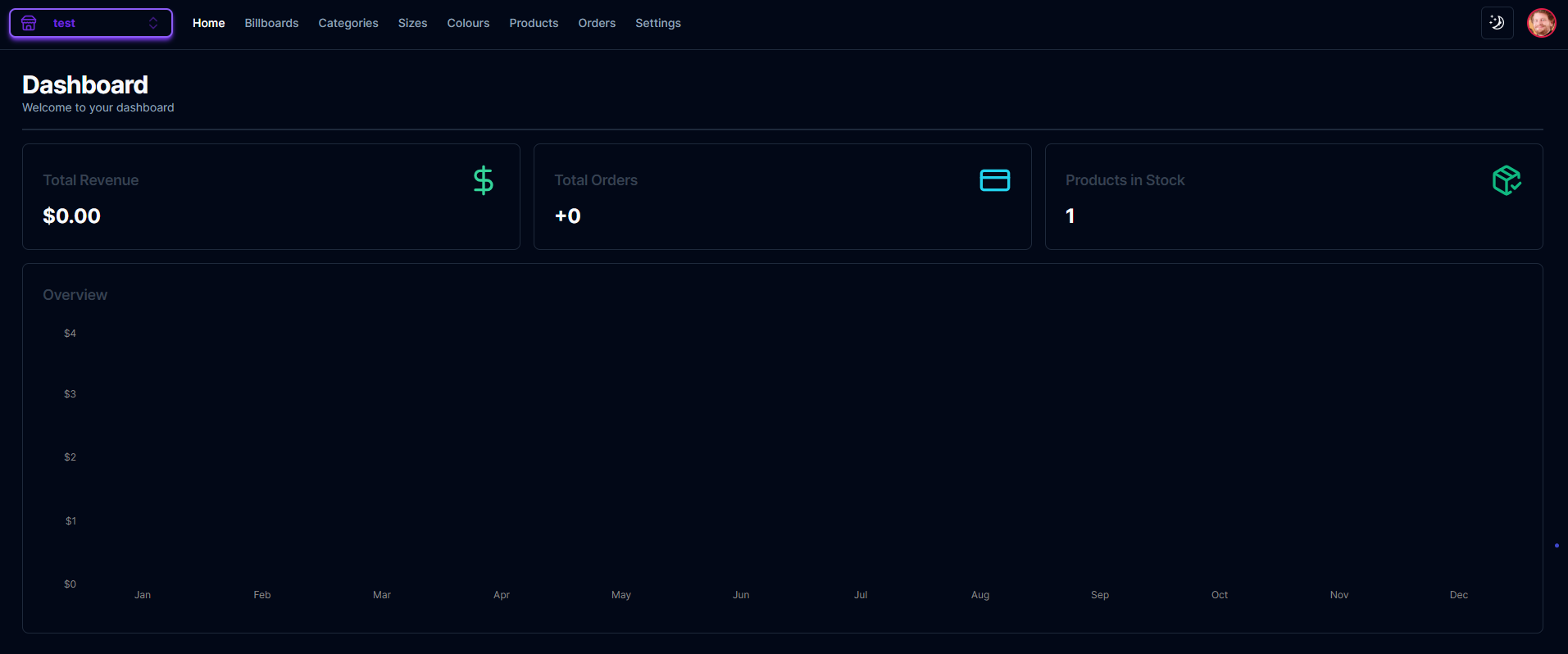The image size is (1568, 654).
Task: Open the user profile avatar menu
Action: (x=1541, y=23)
